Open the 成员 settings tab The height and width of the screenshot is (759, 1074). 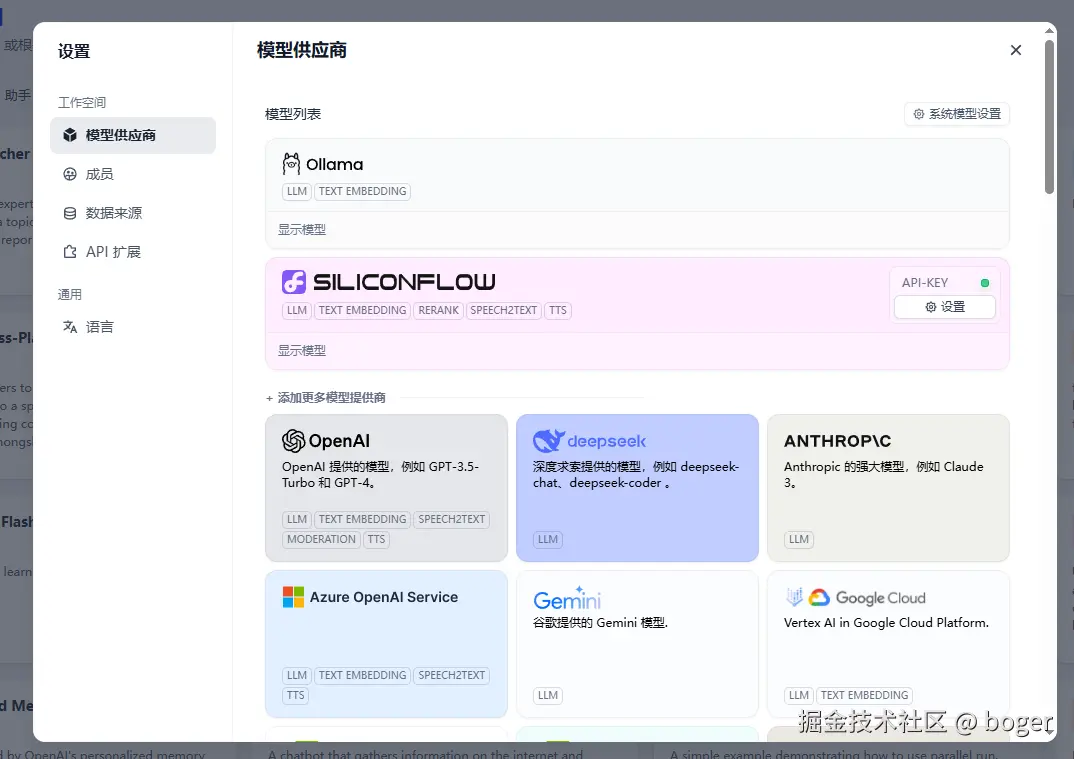pyautogui.click(x=133, y=174)
